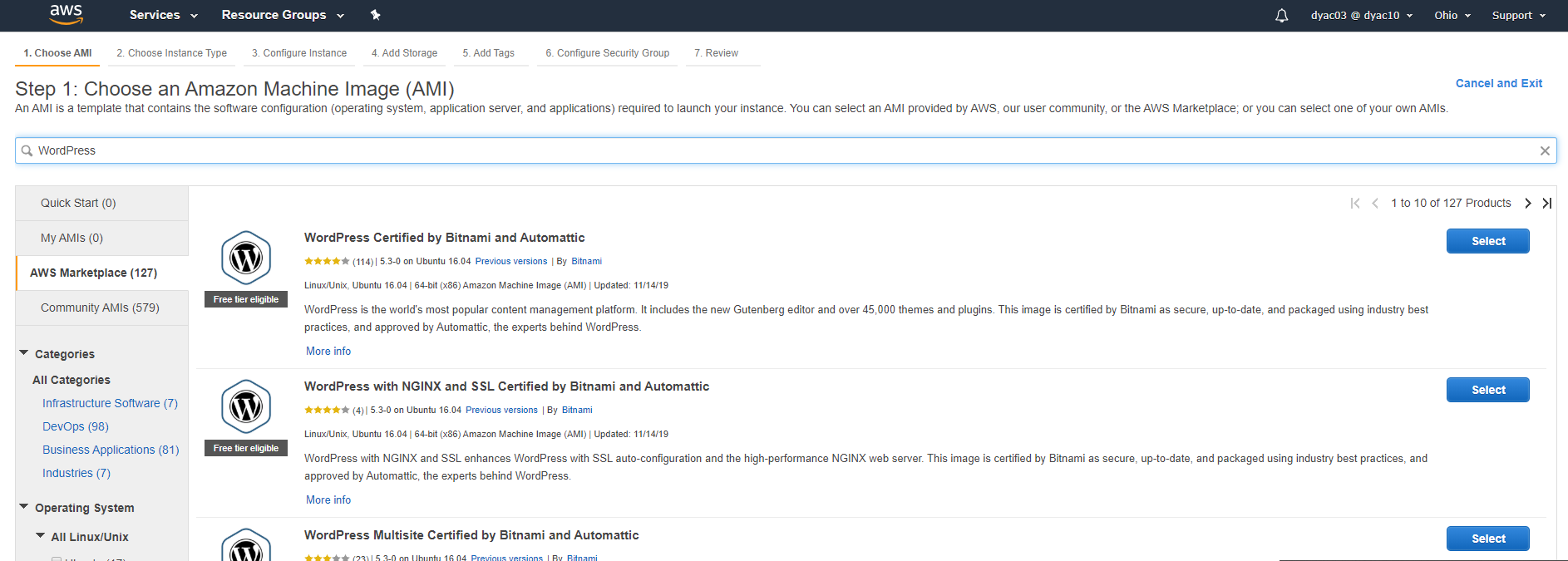The width and height of the screenshot is (1568, 561).
Task: Click the search magnifier icon
Action: (x=27, y=150)
